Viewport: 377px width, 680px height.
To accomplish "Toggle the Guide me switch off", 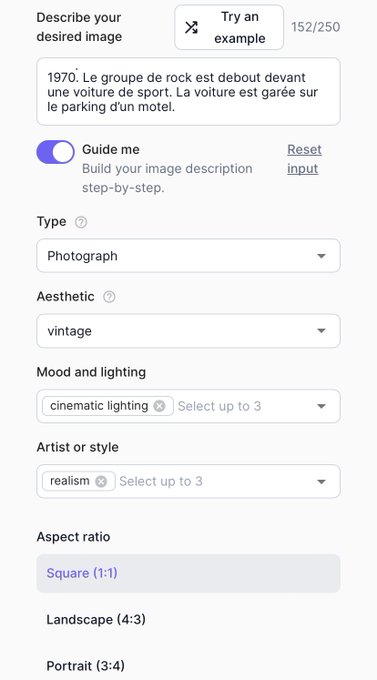I will click(x=56, y=152).
